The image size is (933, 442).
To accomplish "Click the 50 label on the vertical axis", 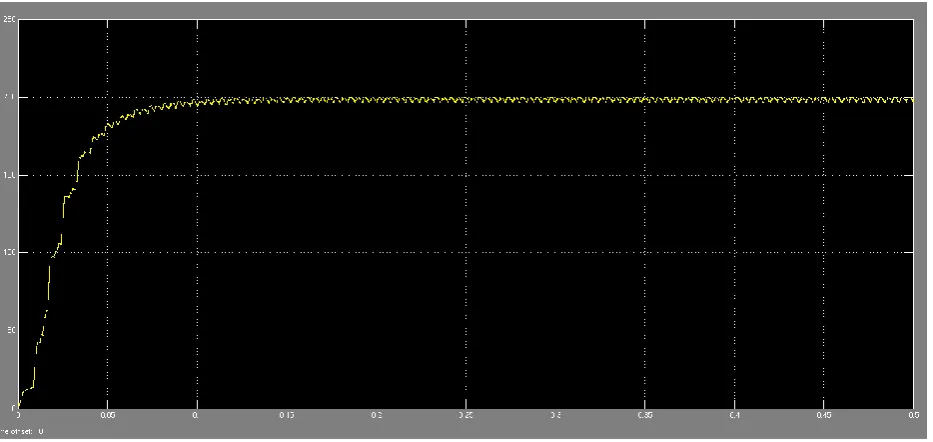I will click(11, 331).
